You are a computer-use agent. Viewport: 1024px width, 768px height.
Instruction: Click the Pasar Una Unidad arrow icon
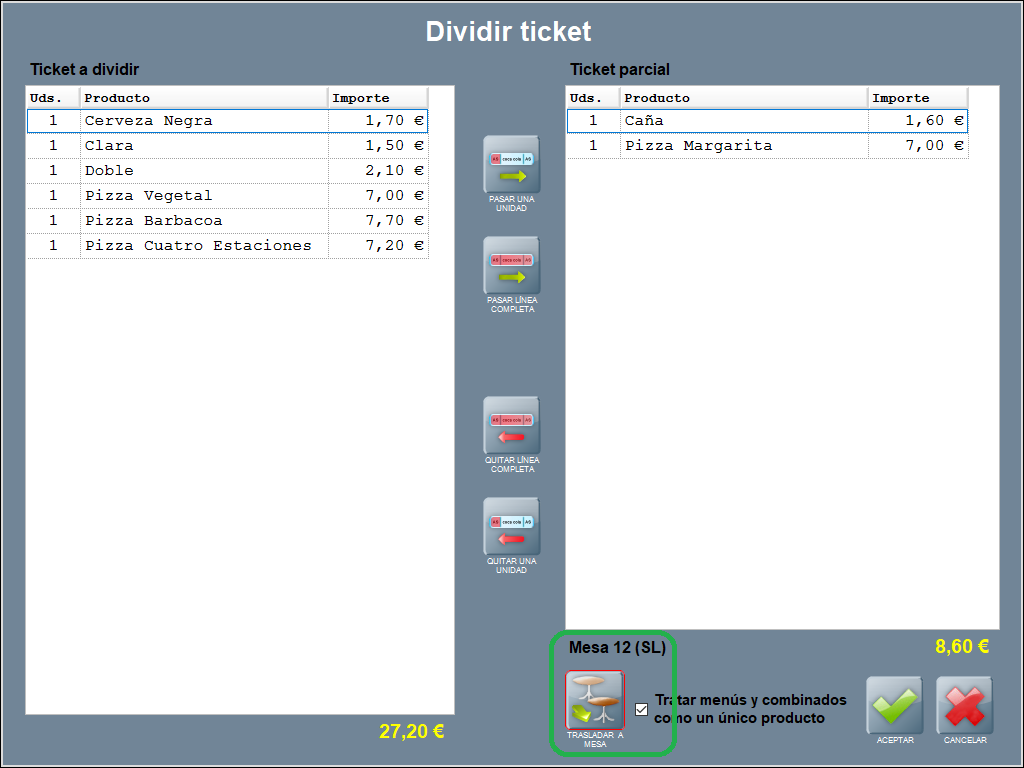click(x=511, y=165)
